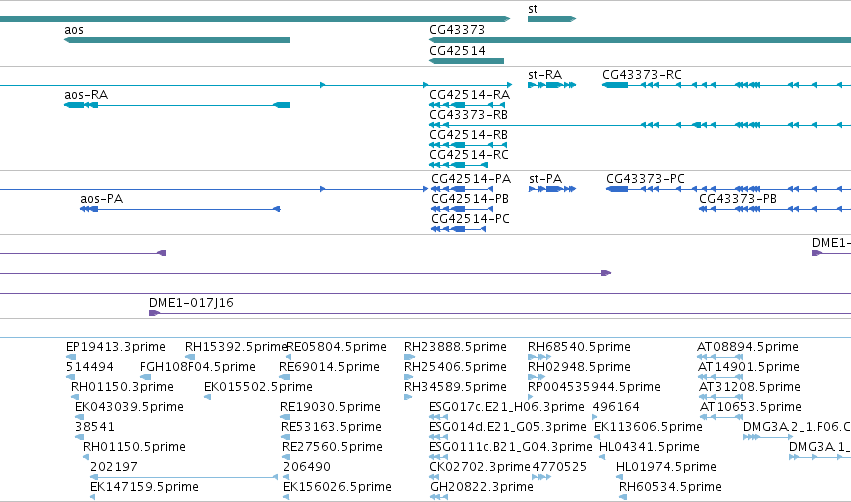Select the 496164 feature label
Screen dimensions: 851x502
pyautogui.click(x=616, y=407)
